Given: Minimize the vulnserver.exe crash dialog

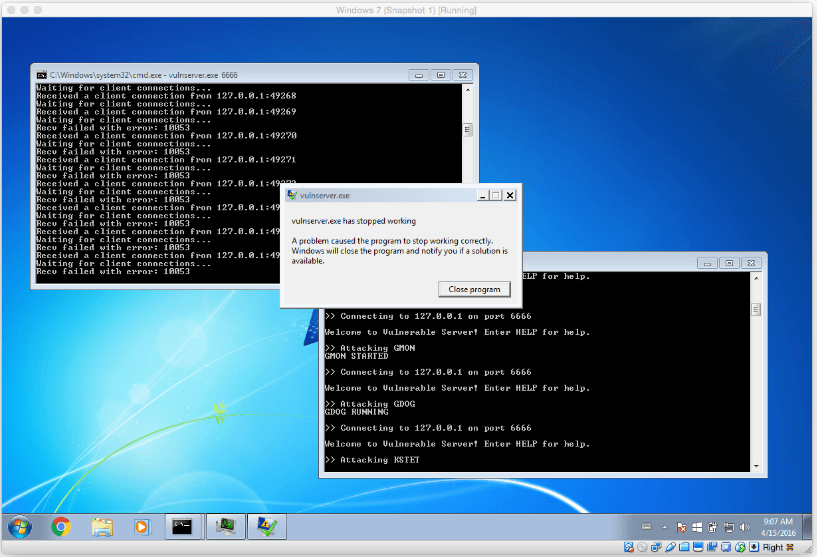Looking at the screenshot, I should (x=482, y=195).
